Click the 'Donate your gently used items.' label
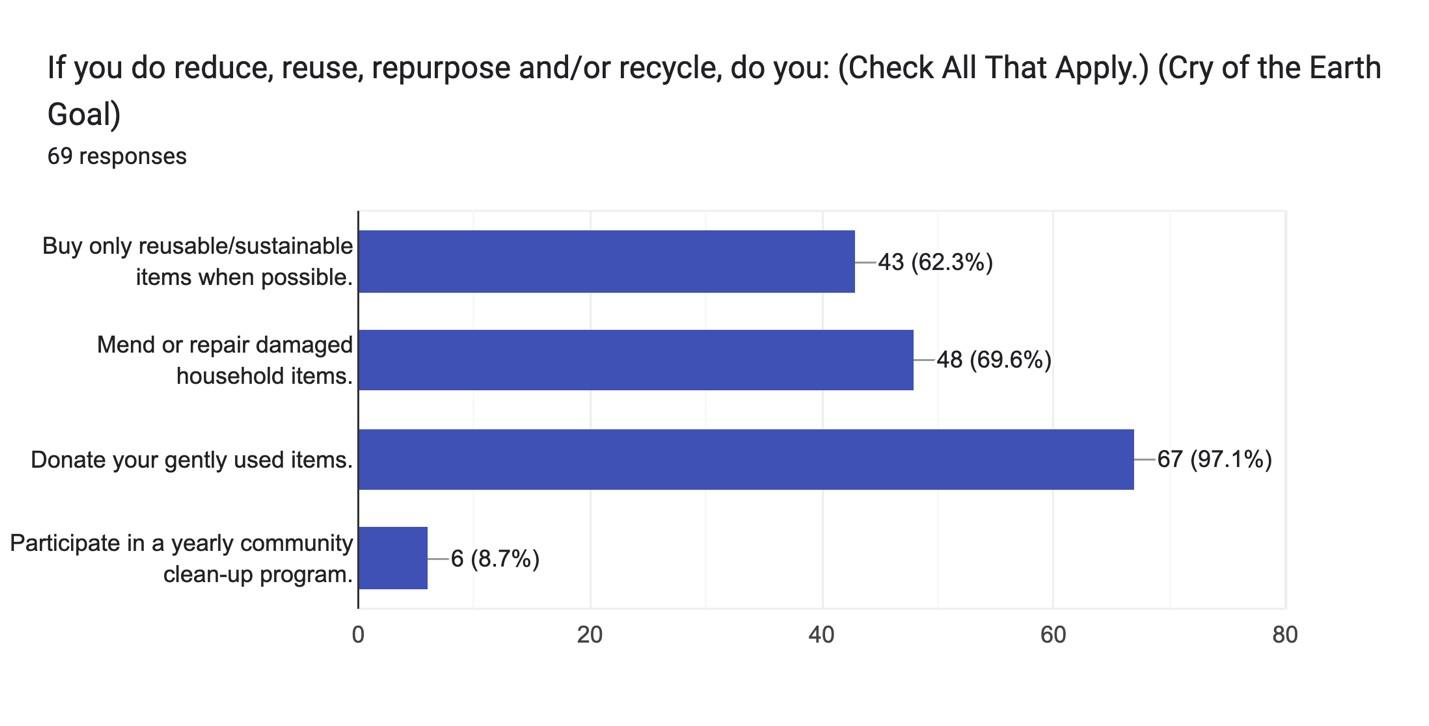 [x=192, y=460]
